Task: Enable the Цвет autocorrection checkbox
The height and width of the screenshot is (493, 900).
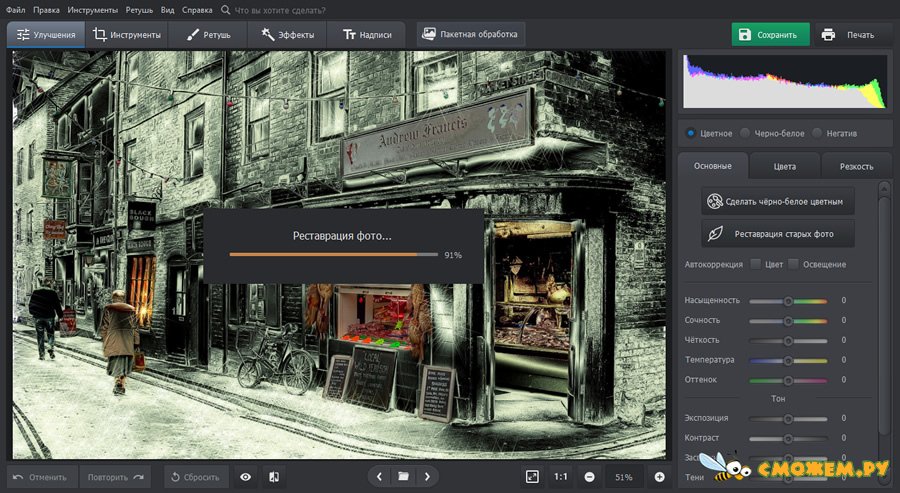Action: tap(755, 264)
